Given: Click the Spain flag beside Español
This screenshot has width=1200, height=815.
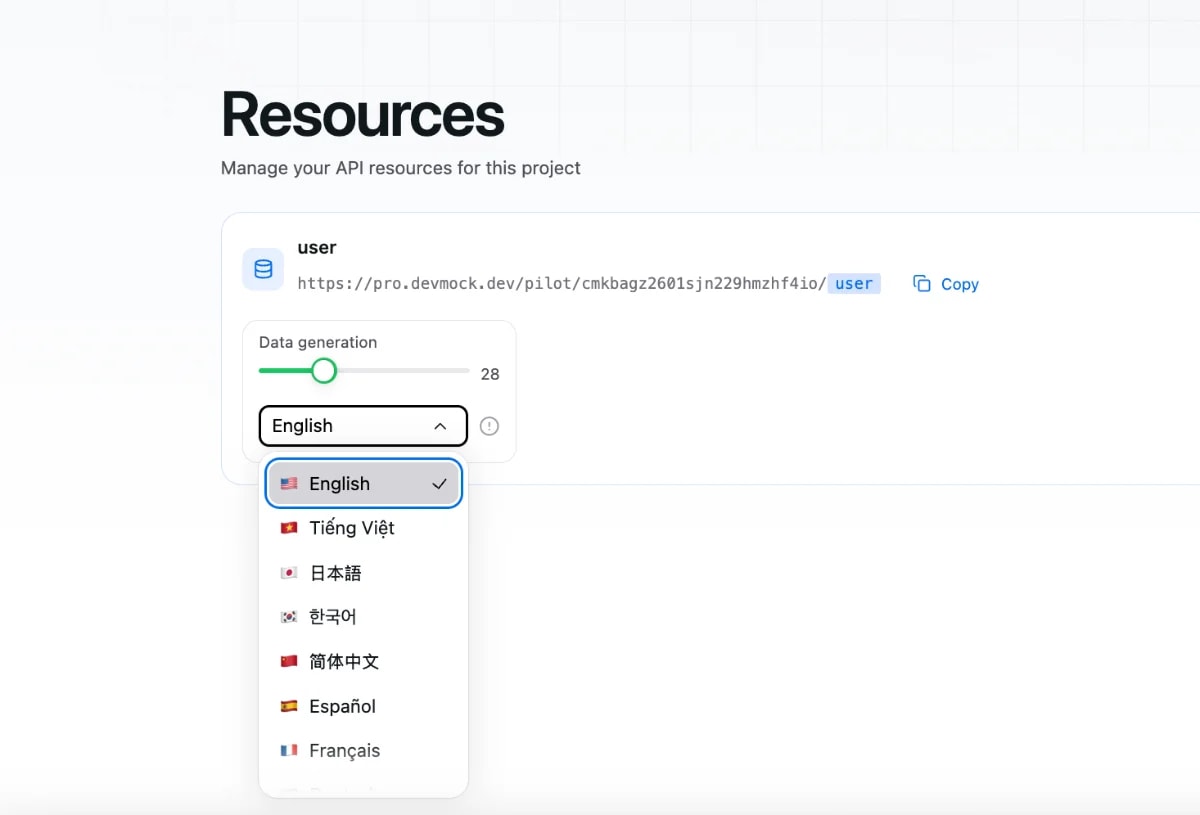Looking at the screenshot, I should tap(289, 706).
